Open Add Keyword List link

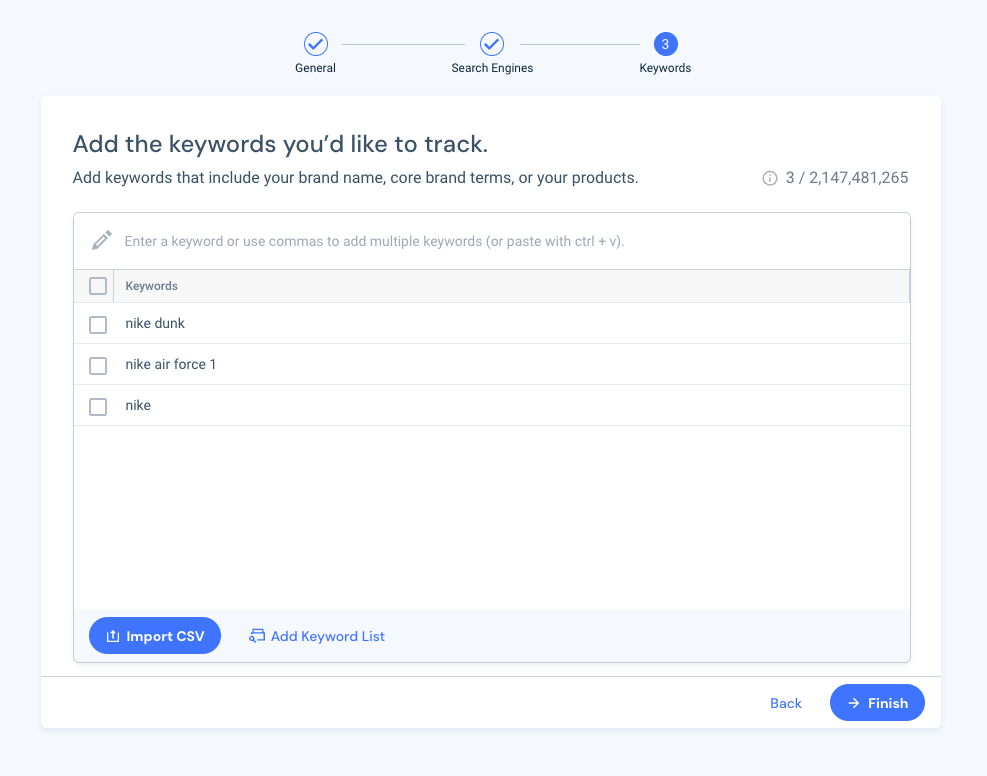317,636
